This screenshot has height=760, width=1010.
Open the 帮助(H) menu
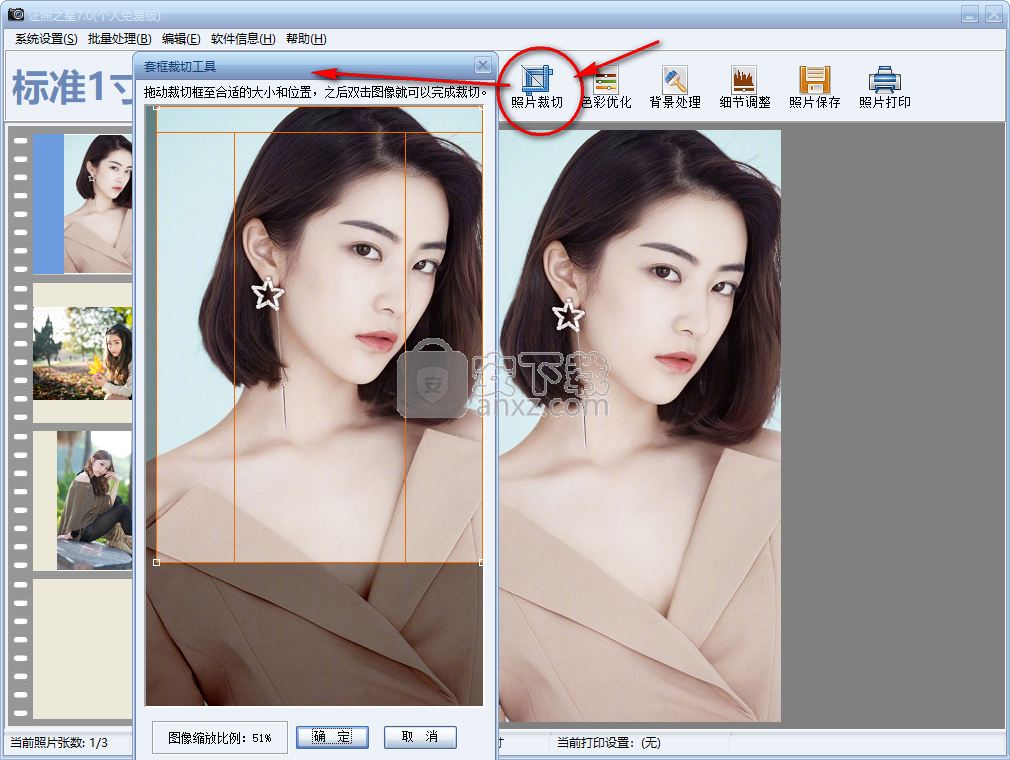point(306,39)
